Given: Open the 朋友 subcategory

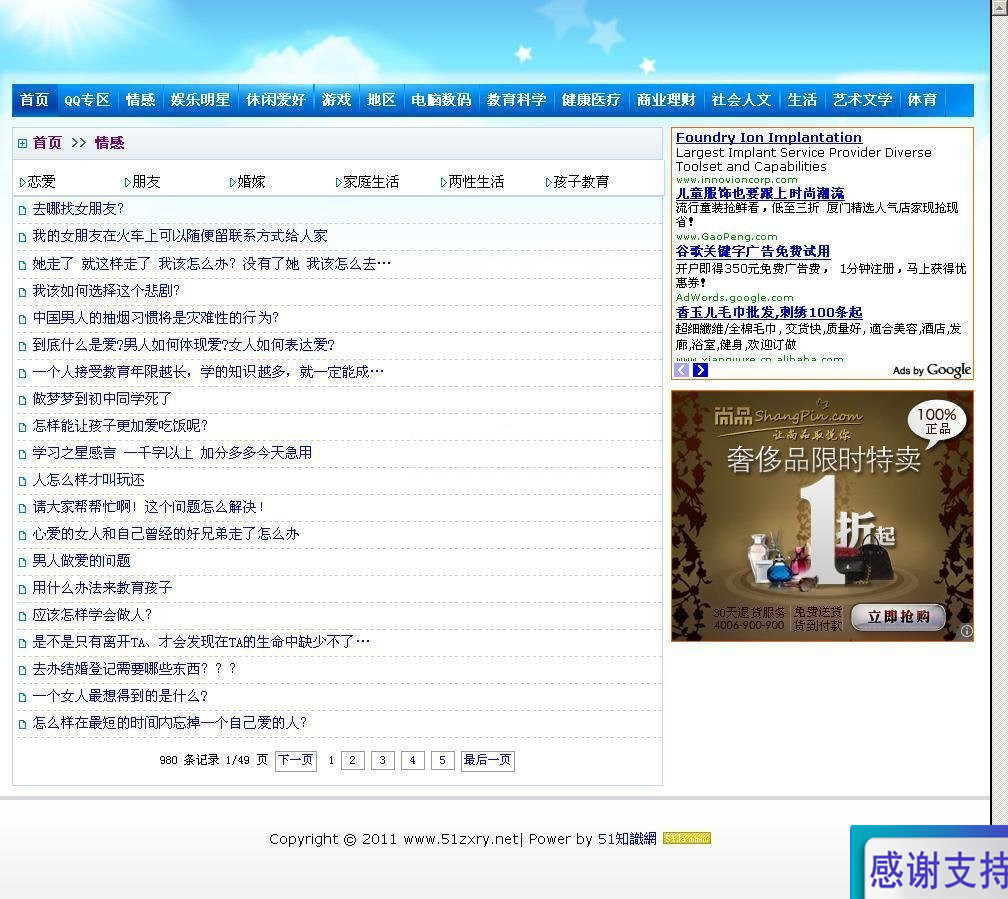Looking at the screenshot, I should pos(146,182).
